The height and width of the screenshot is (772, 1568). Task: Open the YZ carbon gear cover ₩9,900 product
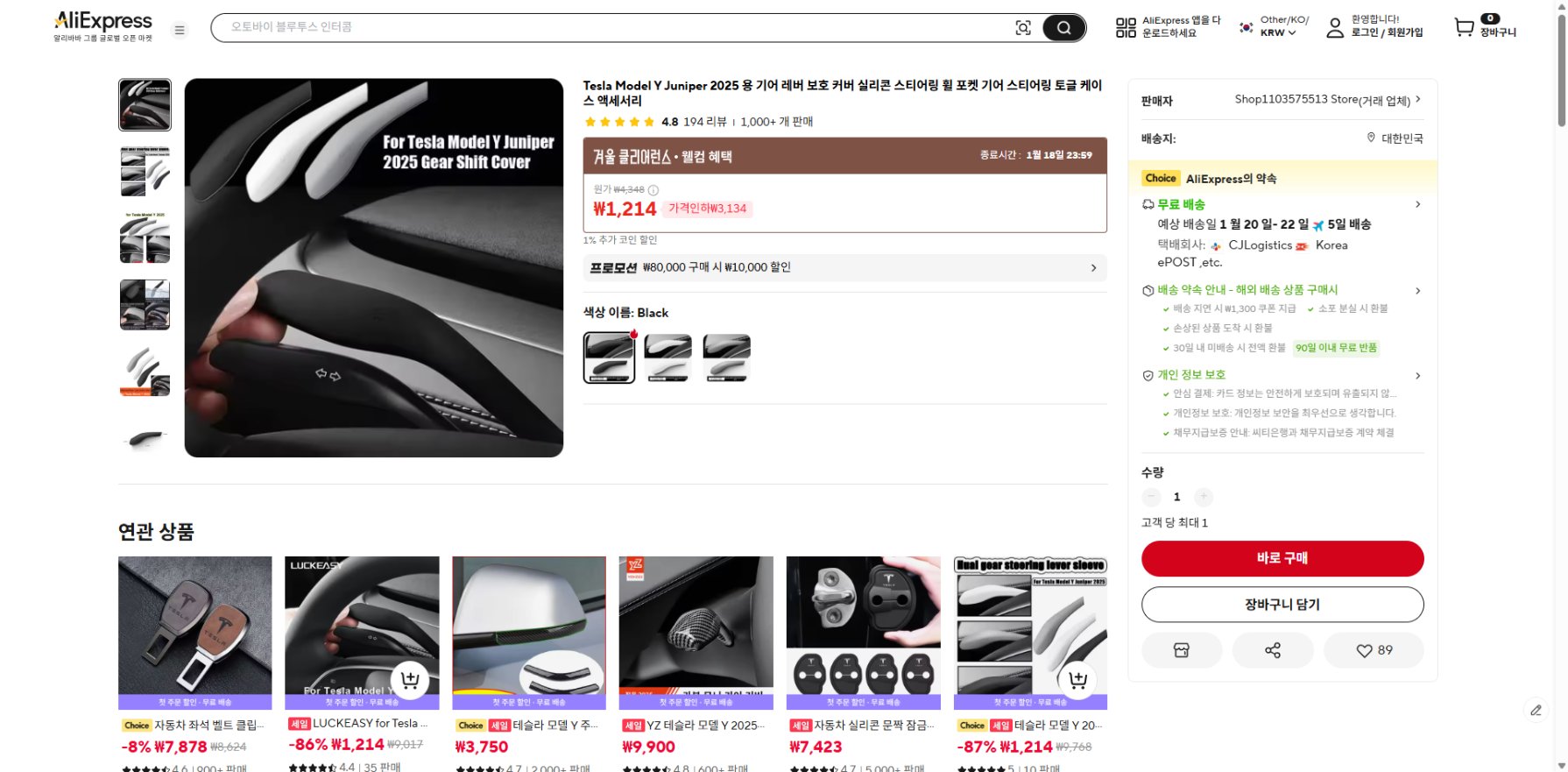coord(696,633)
